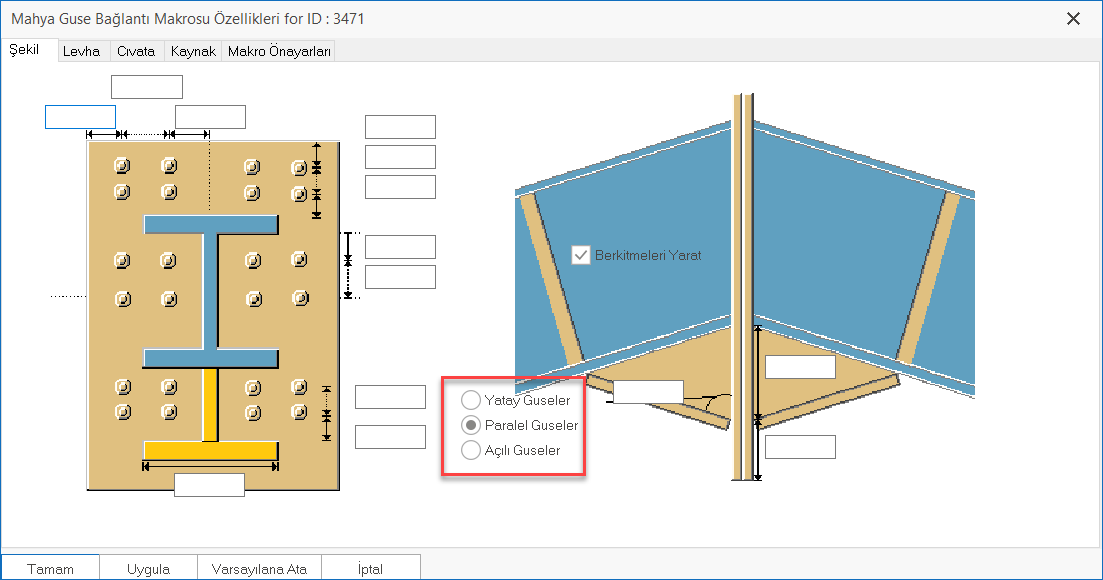Image resolution: width=1103 pixels, height=580 pixels.
Task: Click the input field under the yellow flange width dimension
Action: (x=210, y=485)
